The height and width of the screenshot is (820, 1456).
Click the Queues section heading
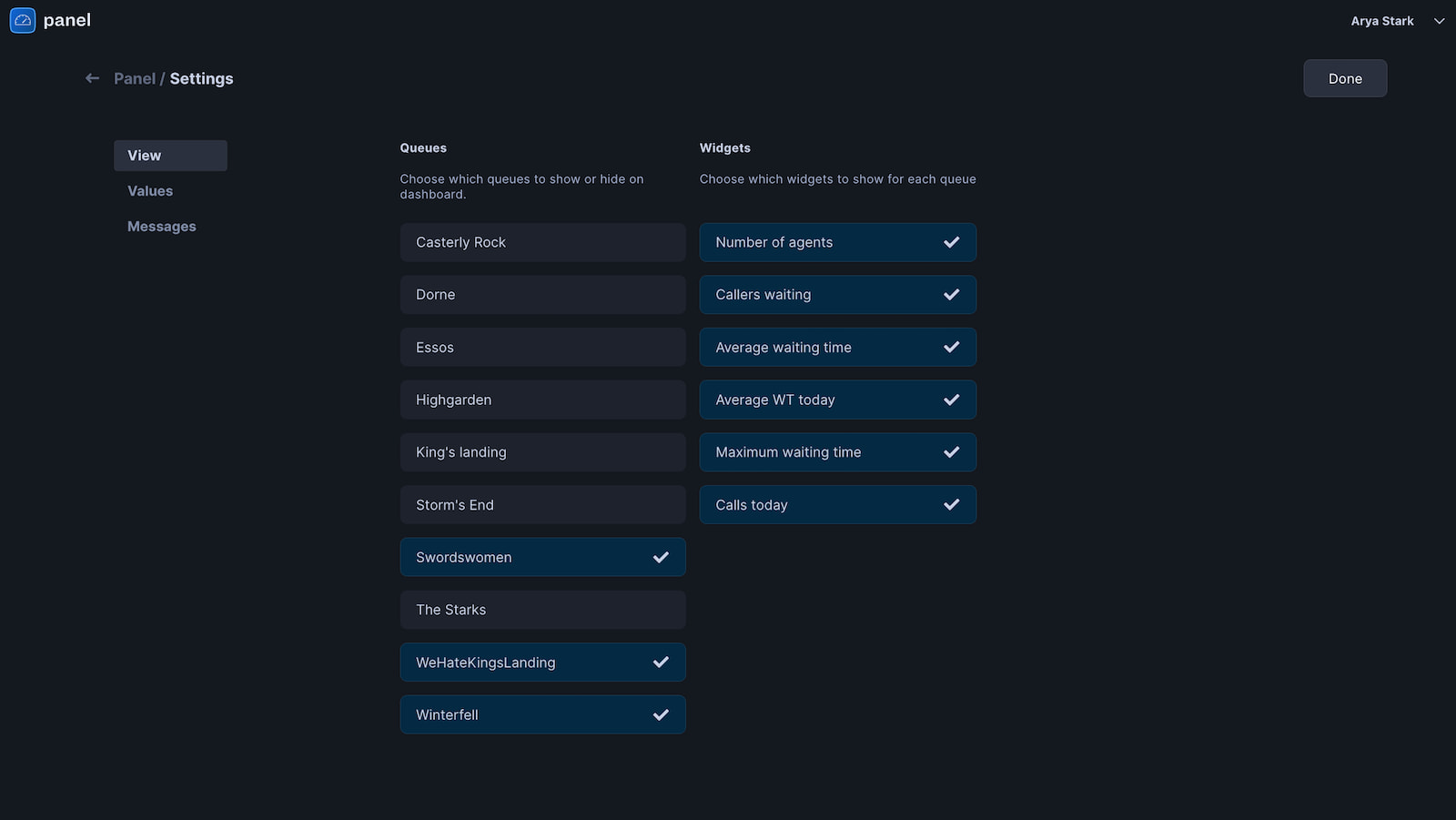(423, 147)
